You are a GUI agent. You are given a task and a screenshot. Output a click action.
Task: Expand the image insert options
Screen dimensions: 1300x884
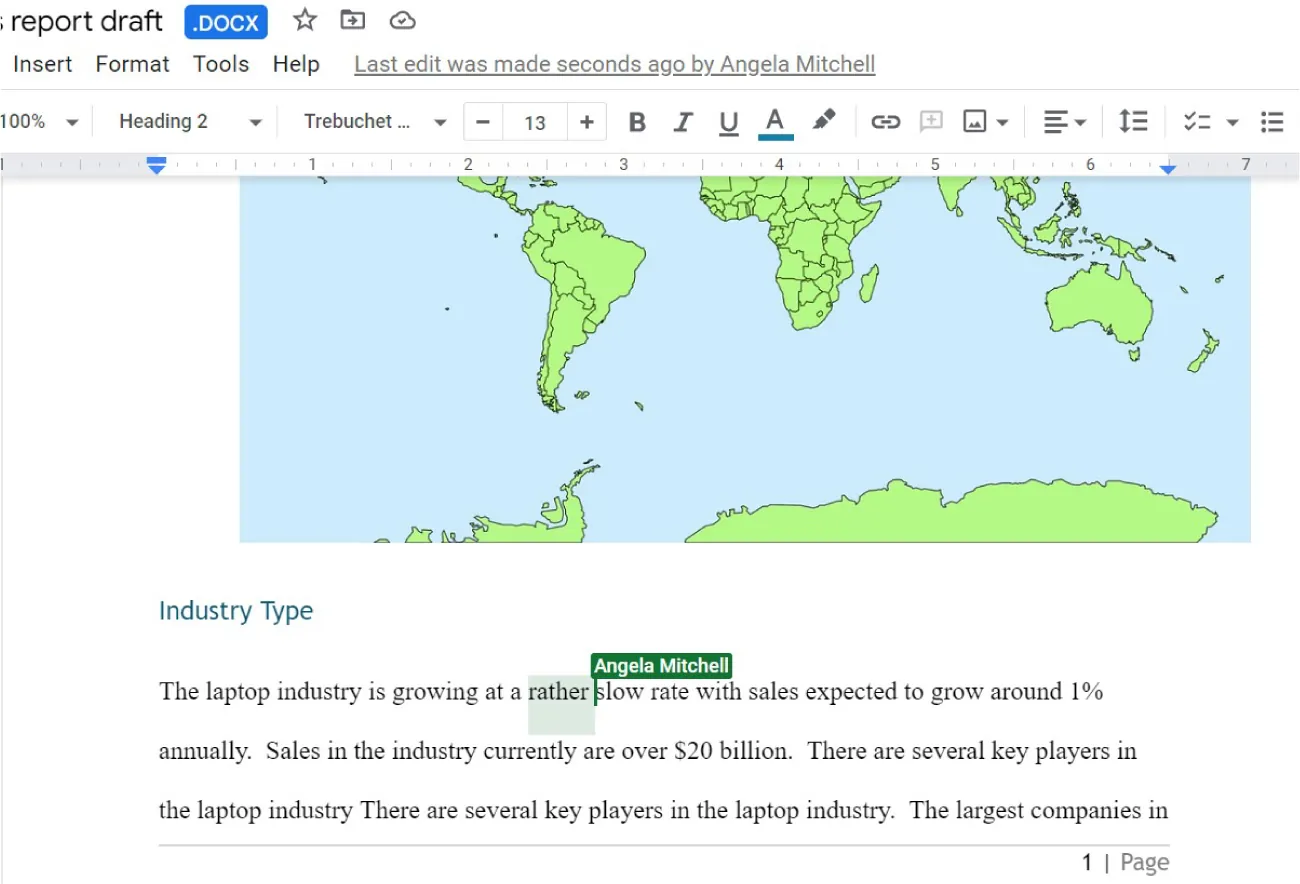tap(1003, 121)
